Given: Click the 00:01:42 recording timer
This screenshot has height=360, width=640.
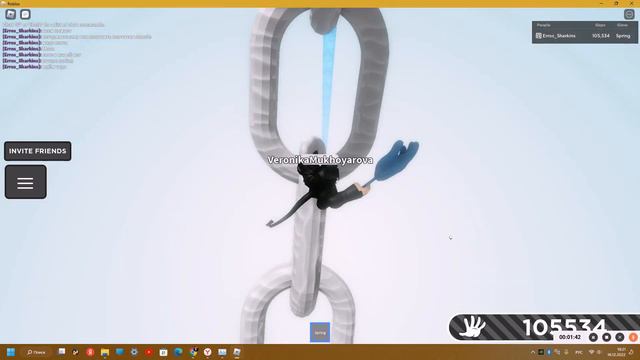Looking at the screenshot, I should 570,337.
